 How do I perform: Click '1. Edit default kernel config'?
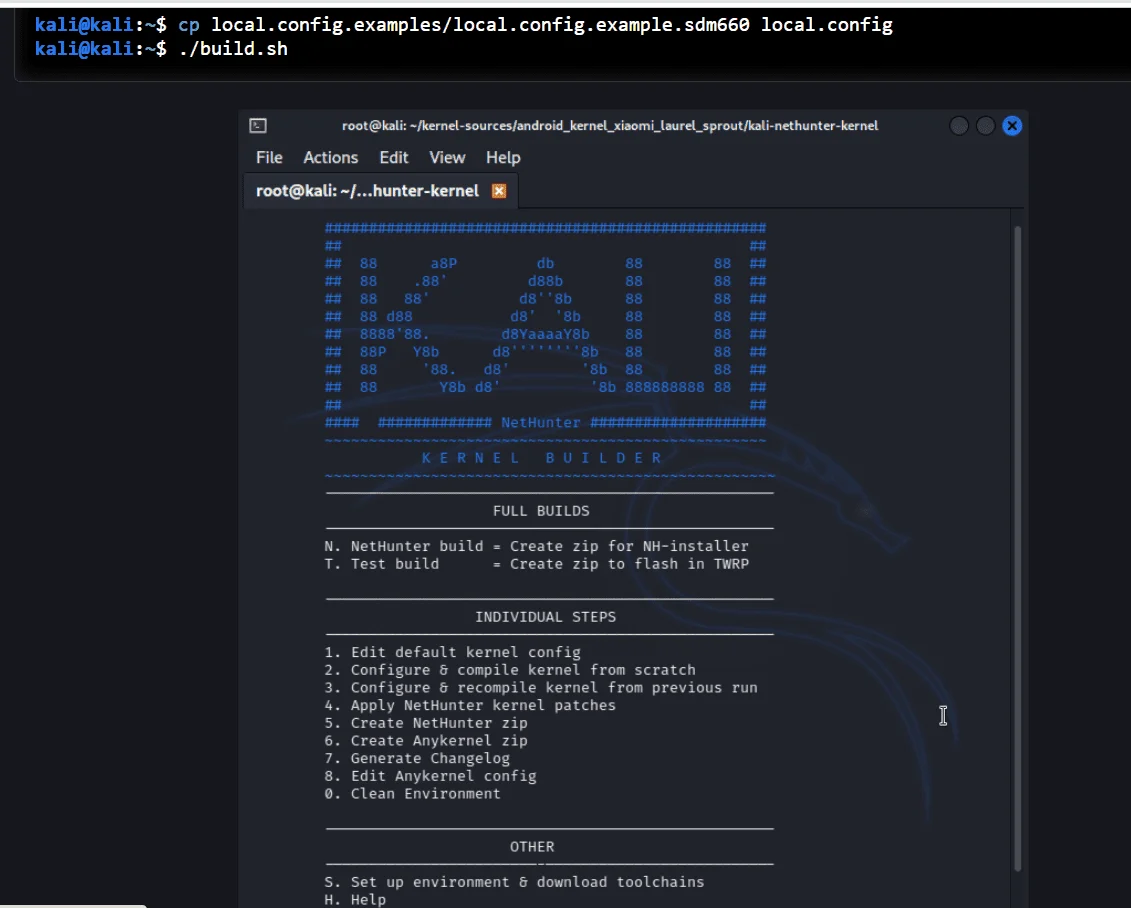pos(452,652)
